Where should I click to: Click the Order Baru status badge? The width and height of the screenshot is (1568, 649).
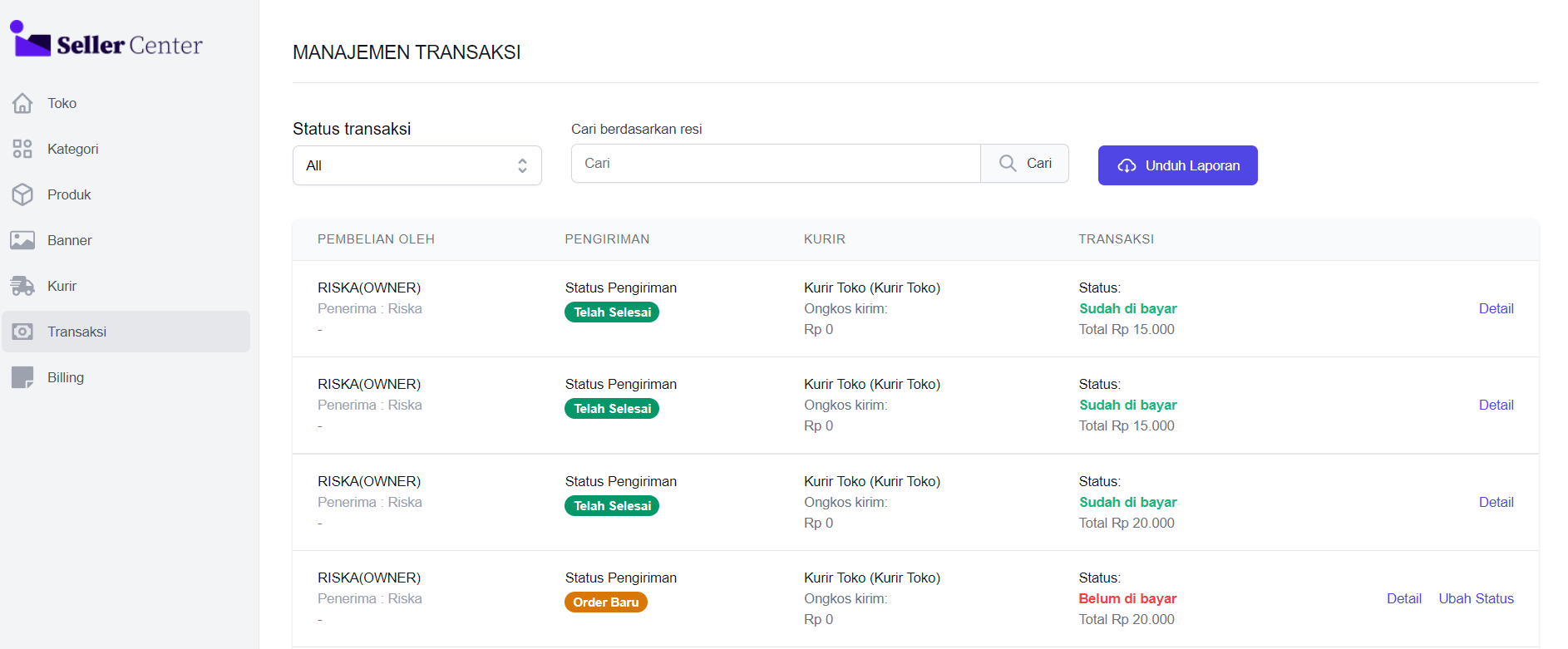coord(605,602)
